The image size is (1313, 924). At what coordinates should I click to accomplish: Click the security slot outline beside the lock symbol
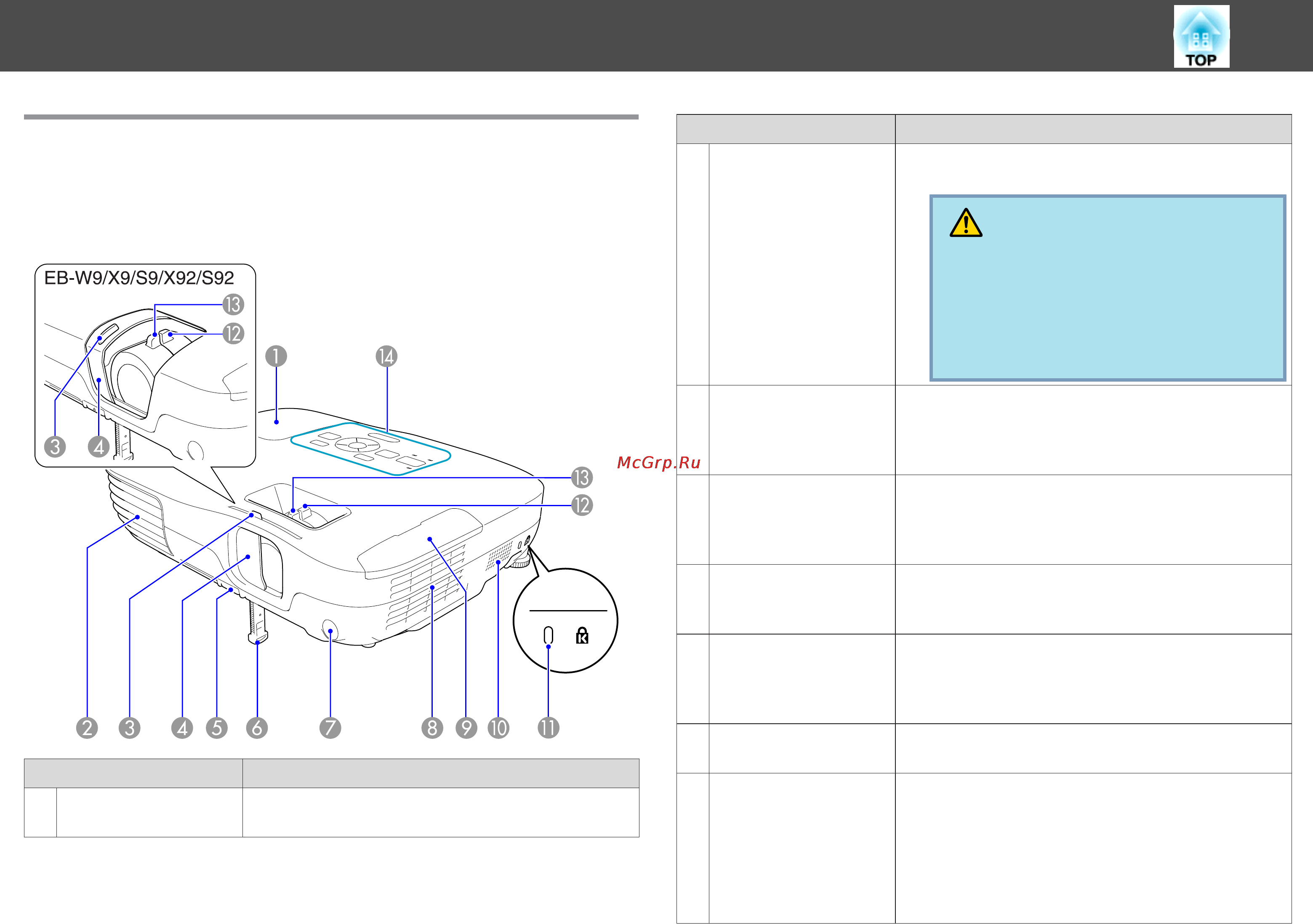(549, 635)
